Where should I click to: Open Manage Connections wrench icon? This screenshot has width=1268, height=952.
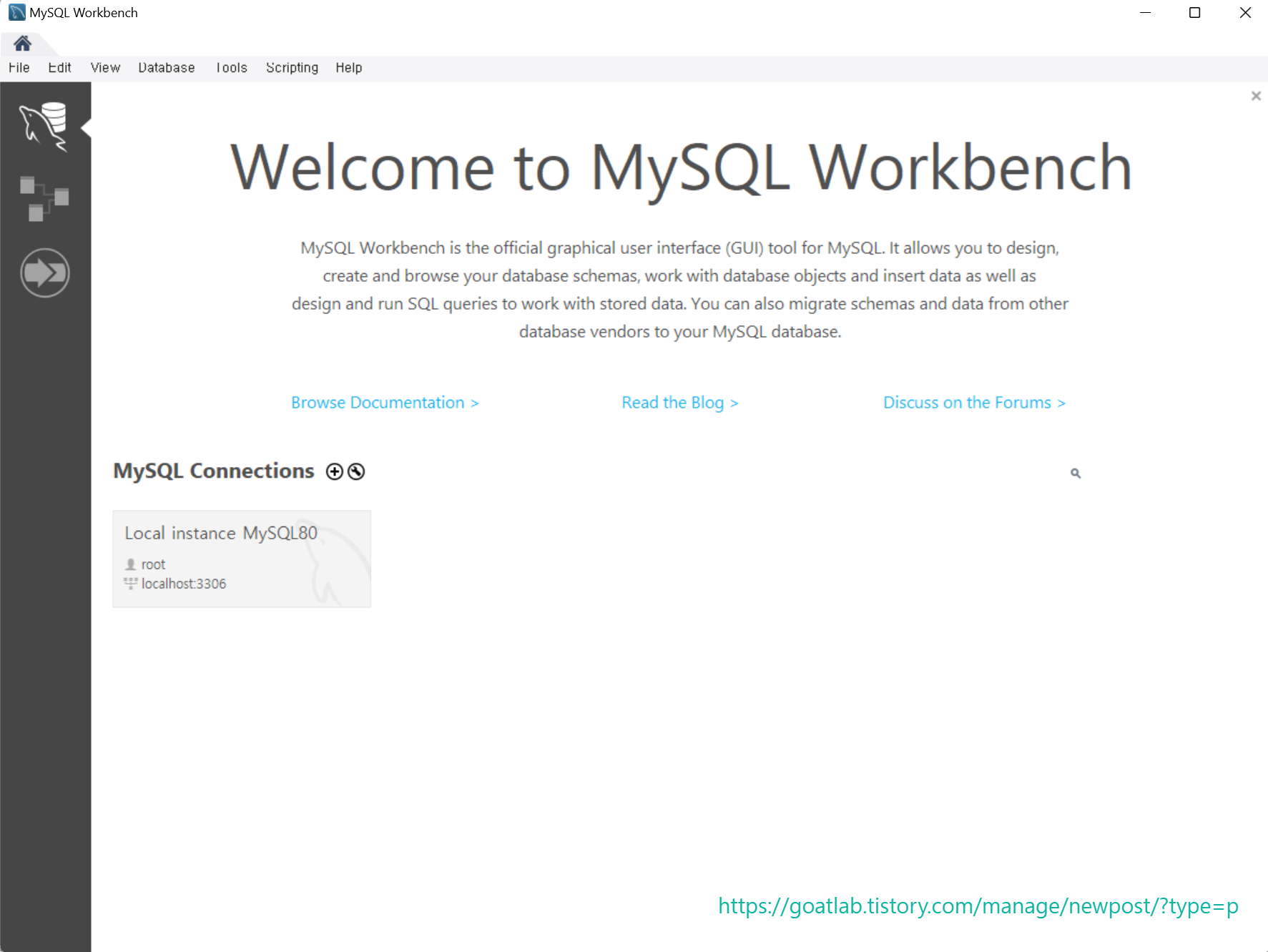pyautogui.click(x=356, y=471)
